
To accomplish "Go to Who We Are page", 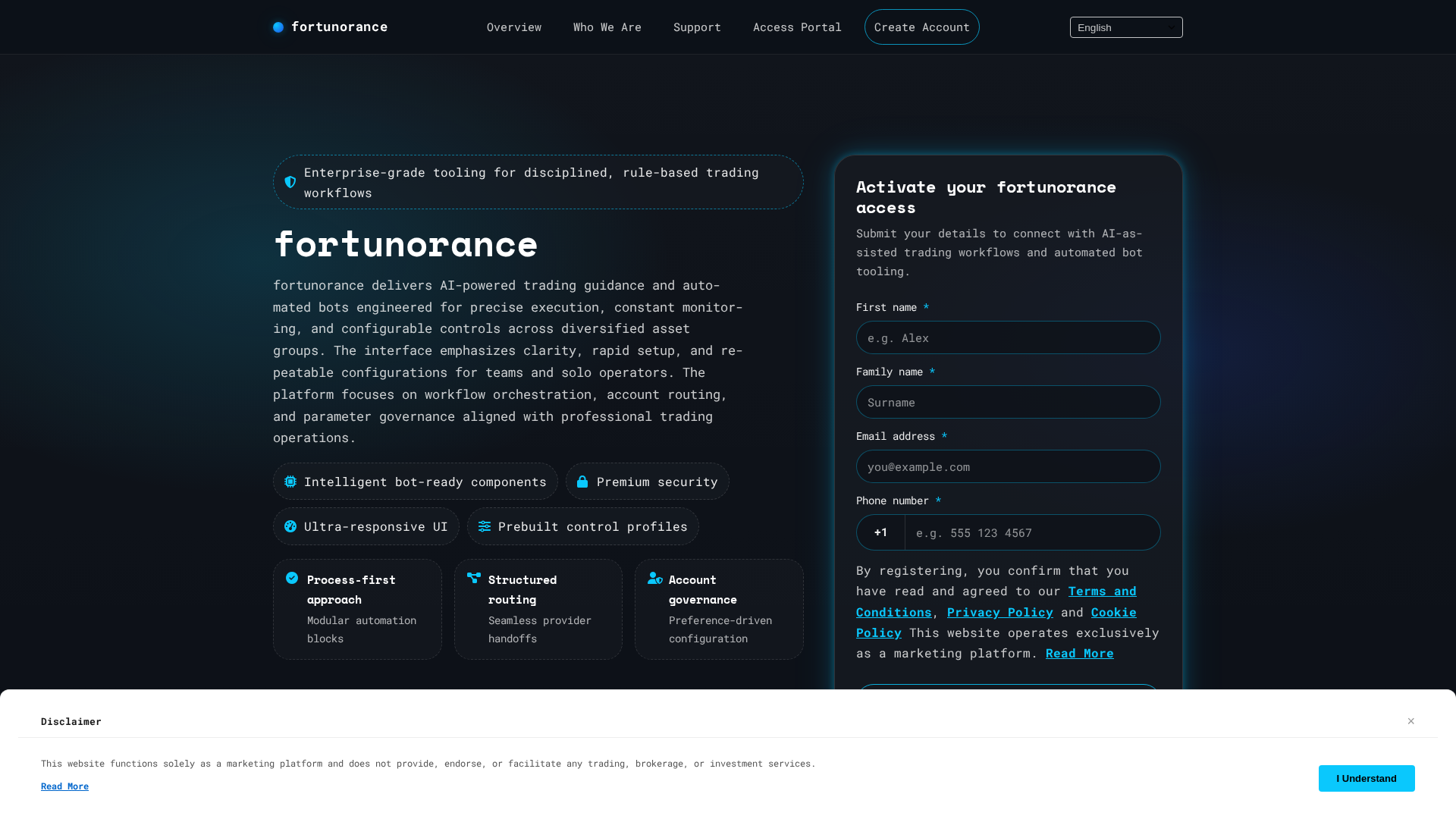I will (607, 27).
